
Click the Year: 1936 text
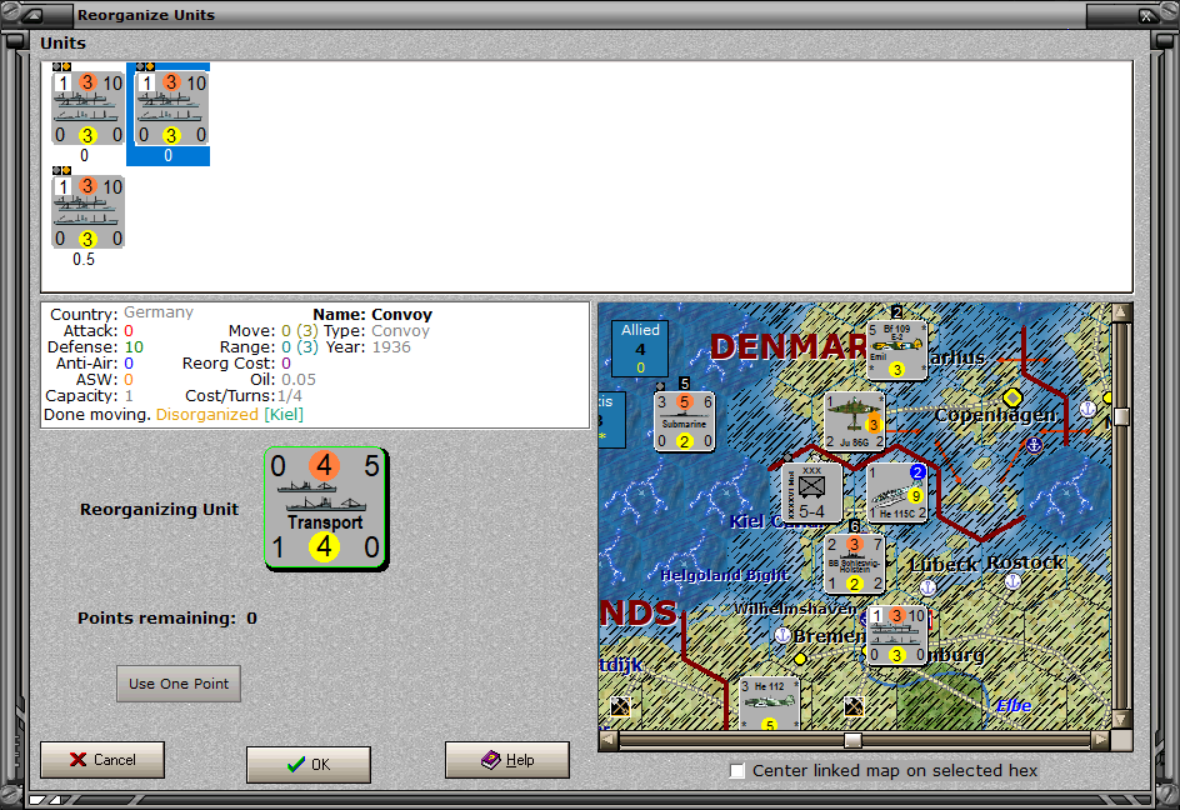tap(369, 347)
